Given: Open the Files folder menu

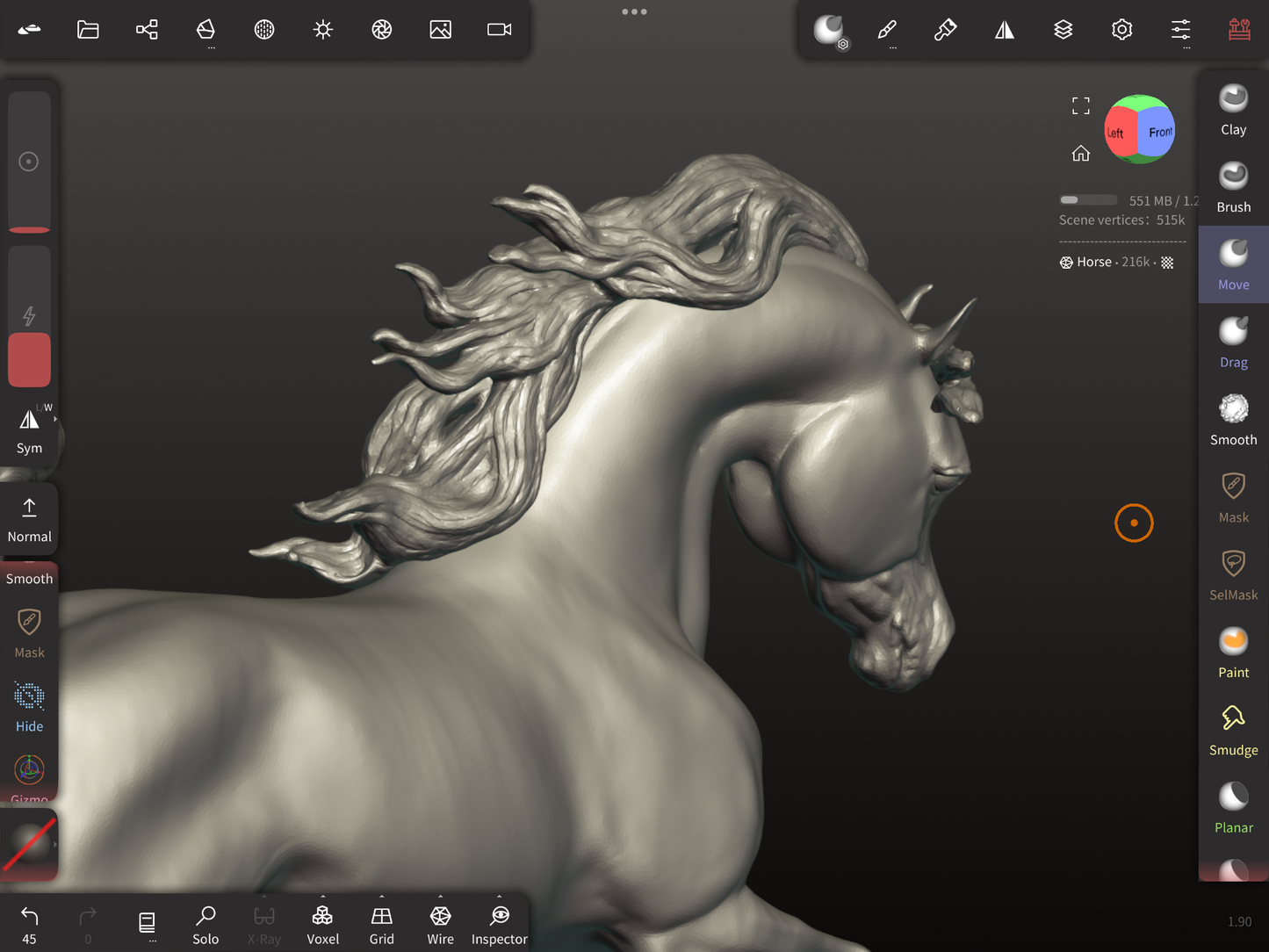Looking at the screenshot, I should (88, 30).
